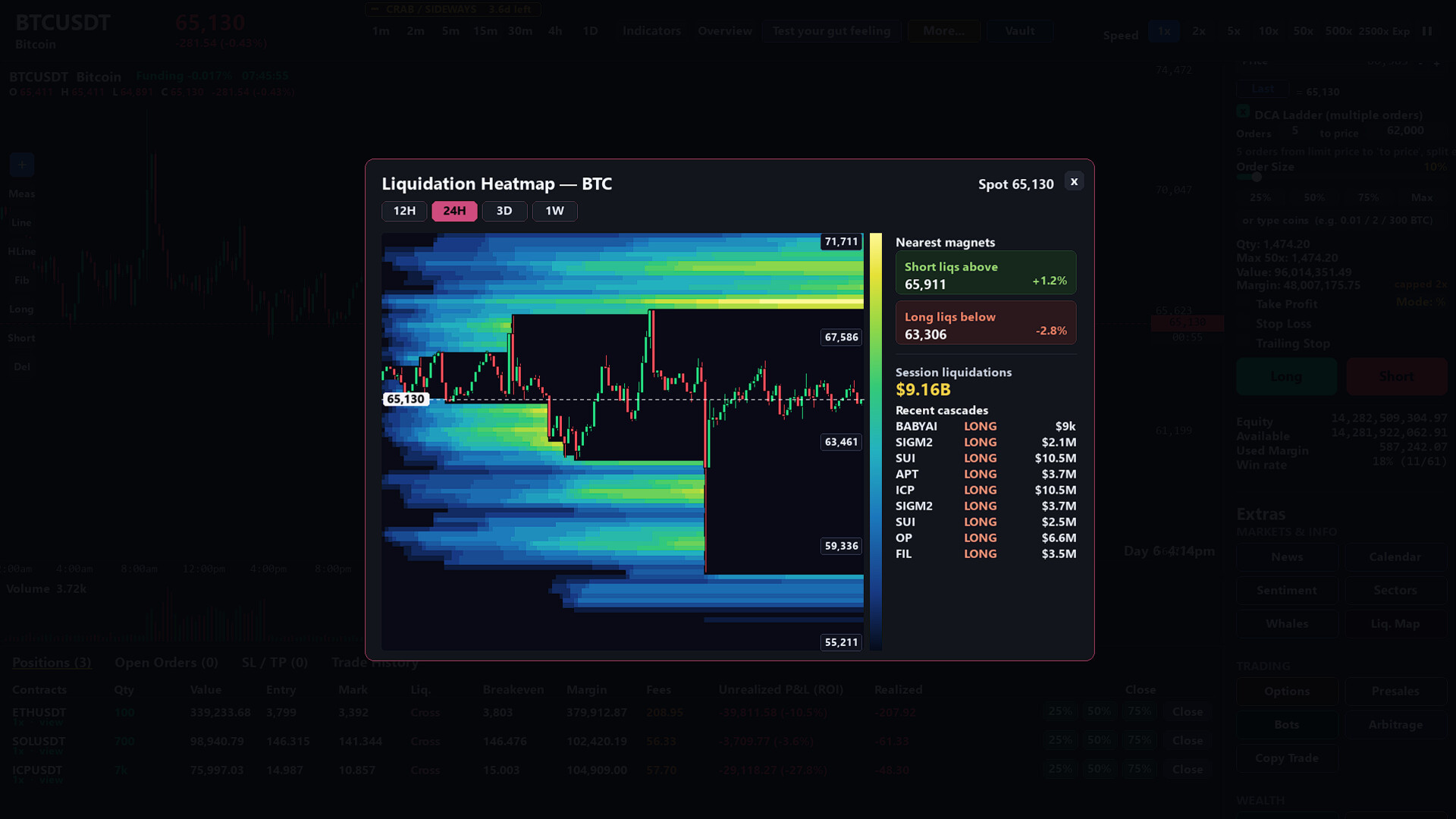Viewport: 1456px width, 819px height.
Task: Select the Line drawing tool
Action: click(22, 223)
